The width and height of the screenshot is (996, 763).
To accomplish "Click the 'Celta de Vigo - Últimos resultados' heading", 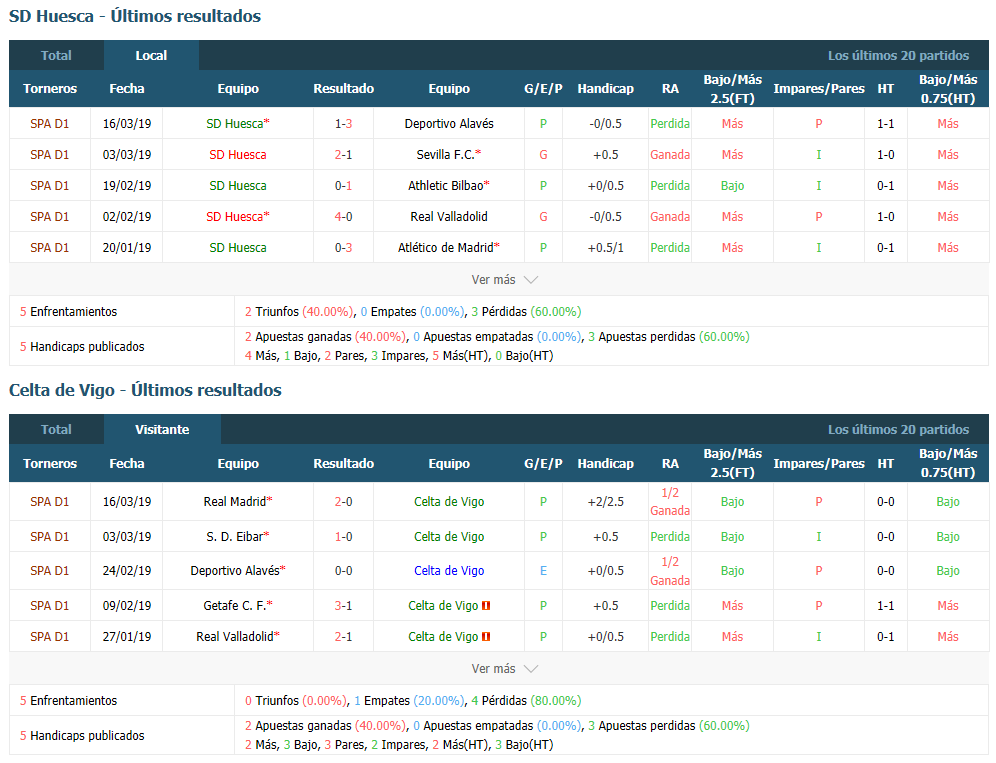I will [145, 390].
